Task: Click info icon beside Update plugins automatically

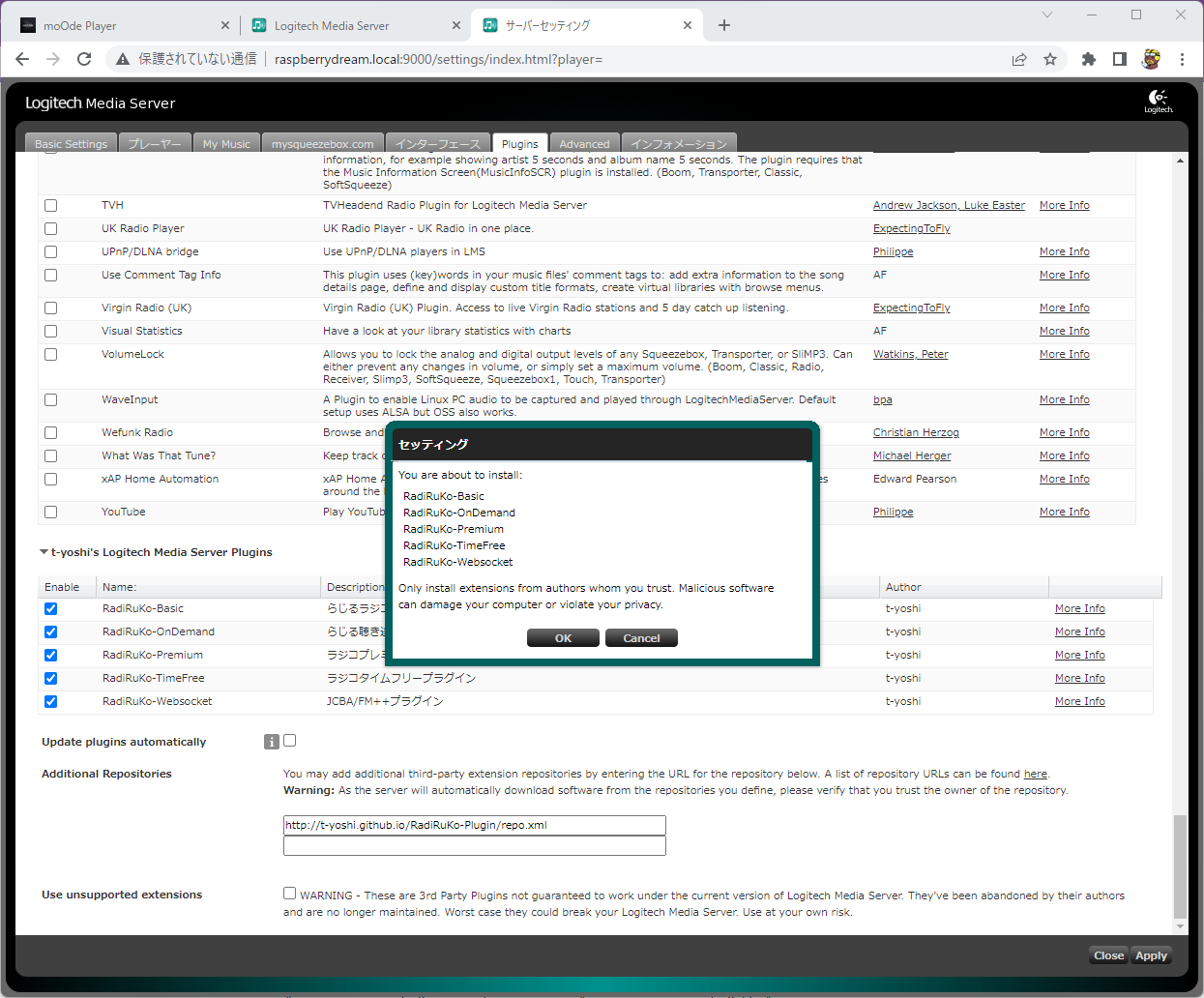Action: click(272, 742)
